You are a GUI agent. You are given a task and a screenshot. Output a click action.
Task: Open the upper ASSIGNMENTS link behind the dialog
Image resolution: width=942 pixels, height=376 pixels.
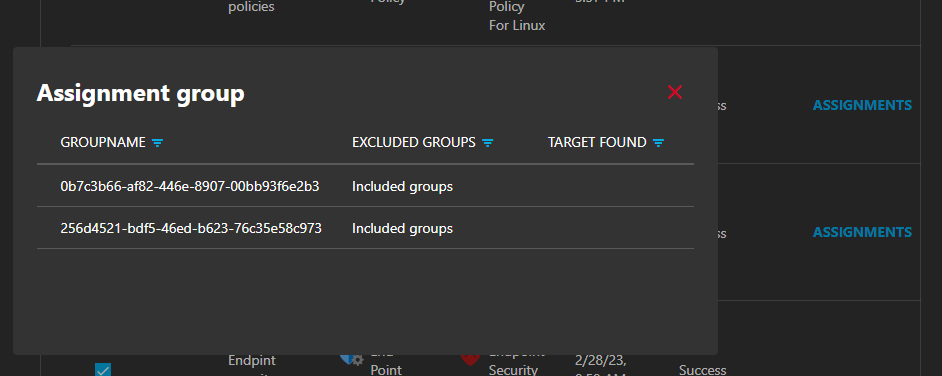coord(862,105)
